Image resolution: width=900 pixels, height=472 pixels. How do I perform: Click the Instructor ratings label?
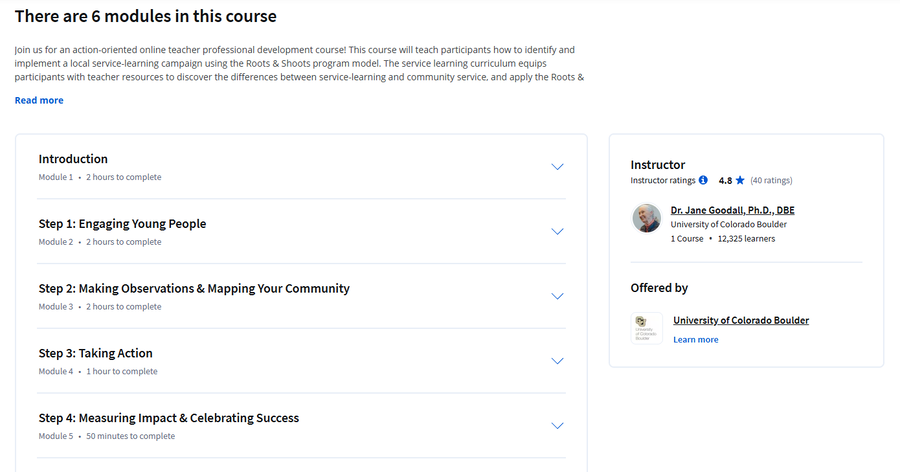[663, 180]
